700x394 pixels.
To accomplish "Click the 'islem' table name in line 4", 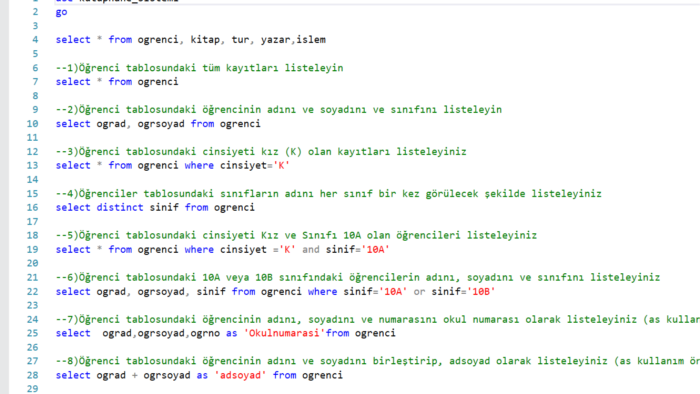I will click(311, 40).
